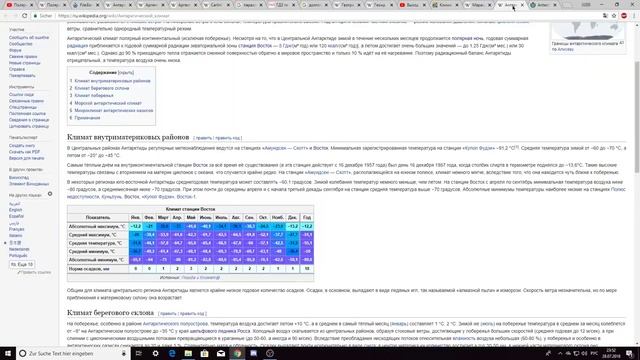Open the Погода и Климат source link under table

click(200, 278)
